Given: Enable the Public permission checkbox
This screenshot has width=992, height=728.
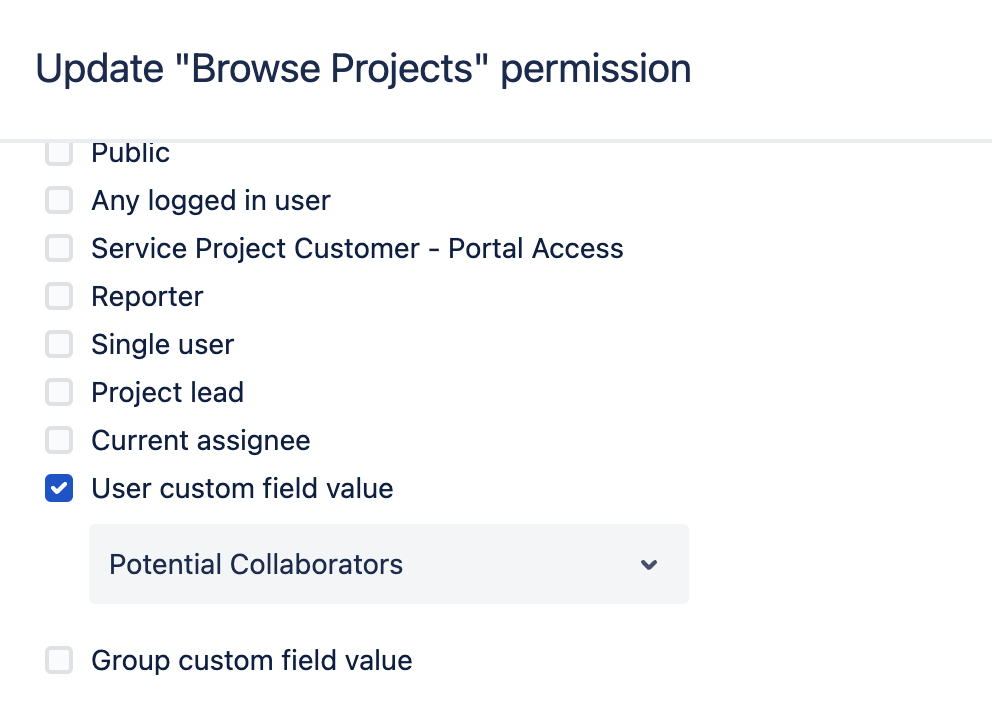Looking at the screenshot, I should coord(58,152).
